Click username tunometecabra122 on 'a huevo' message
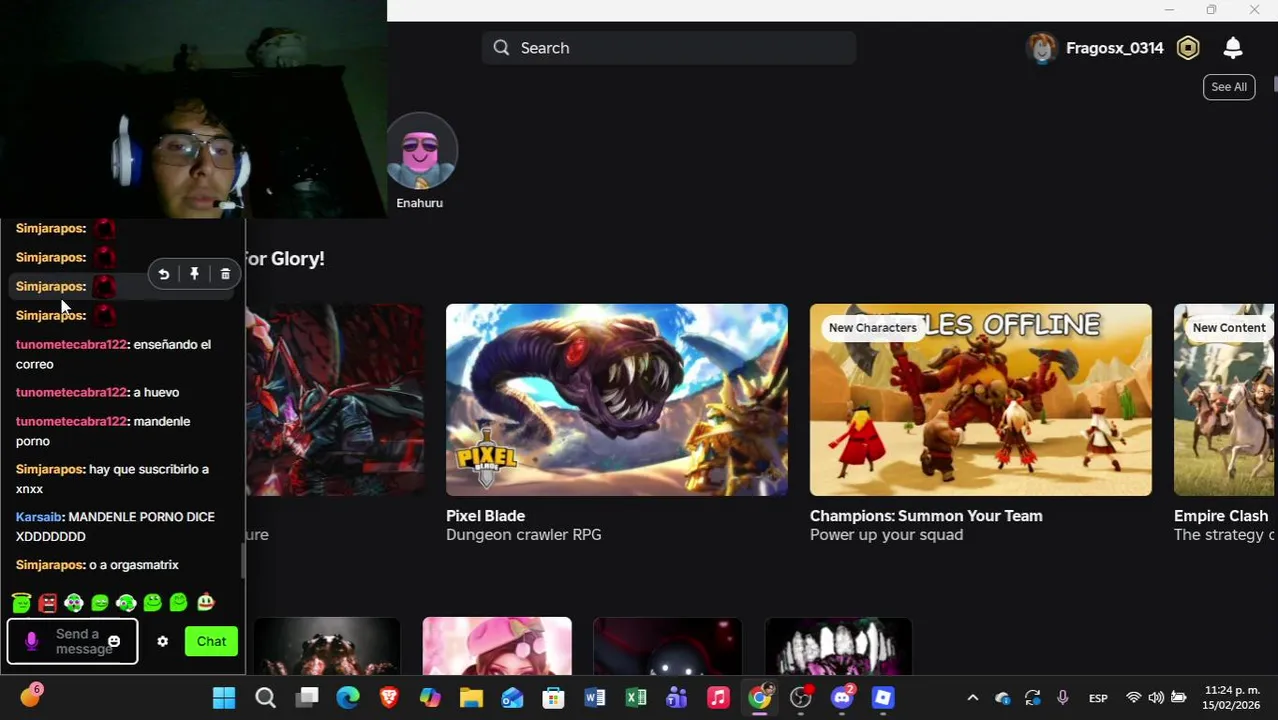1278x720 pixels. 73,393
